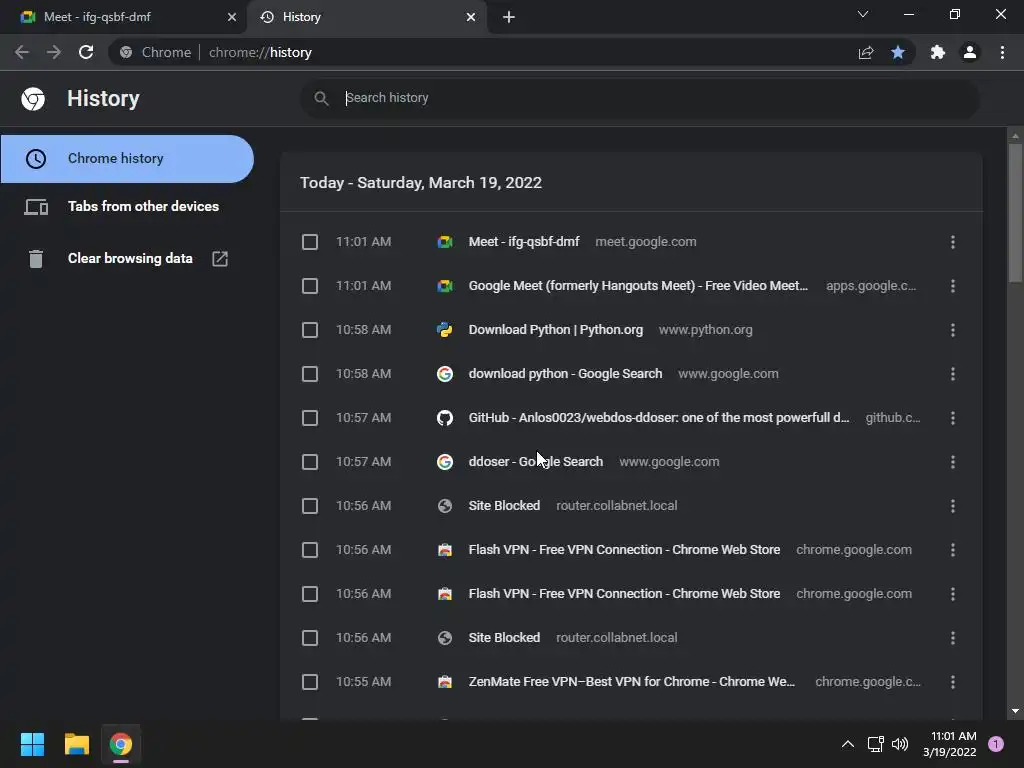The image size is (1024, 768).
Task: Open the GitHub Anlos0023/webdos-ddoser link
Action: click(659, 418)
